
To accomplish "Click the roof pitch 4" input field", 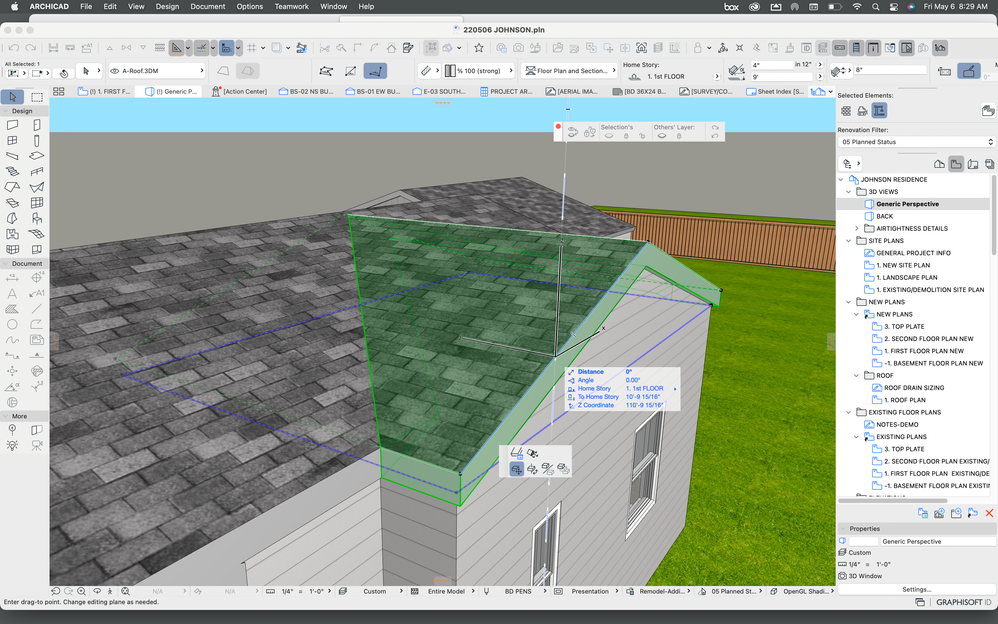I will (771, 65).
